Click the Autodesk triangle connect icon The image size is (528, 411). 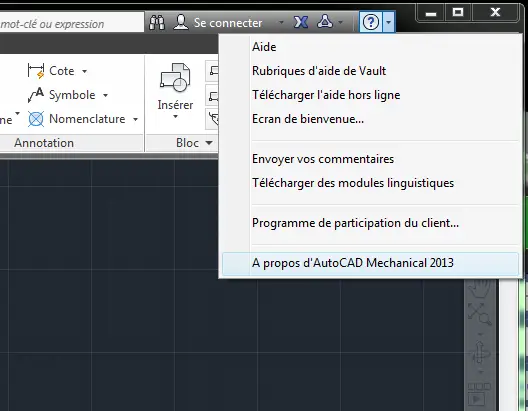coord(325,22)
